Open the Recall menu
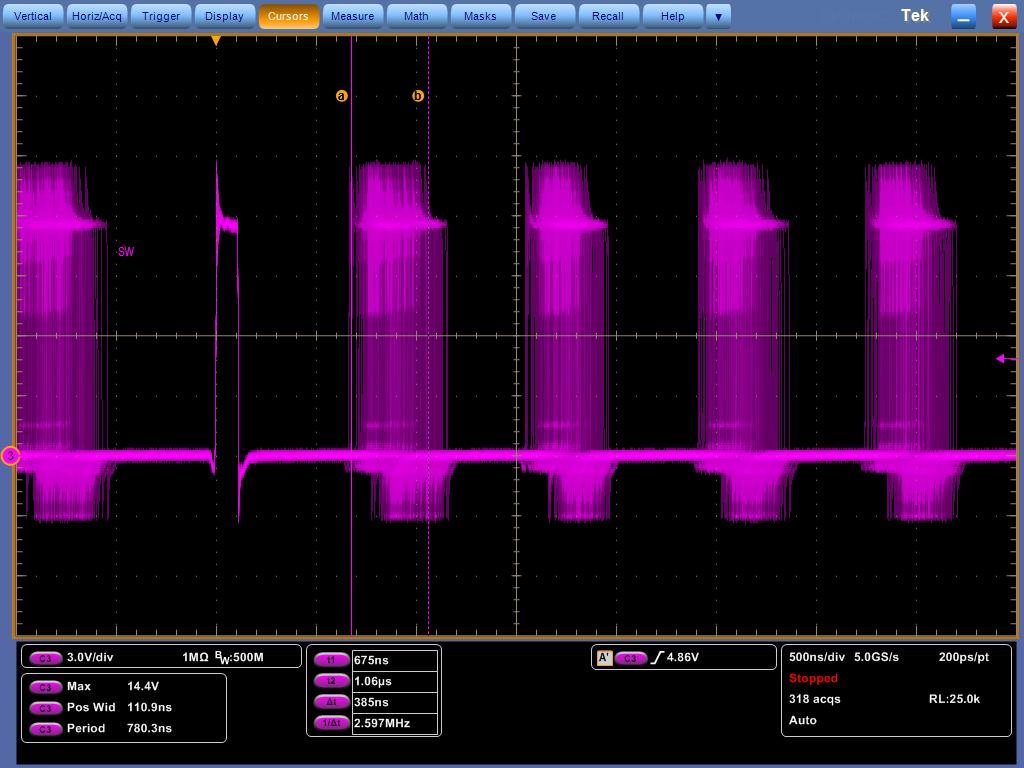1024x768 pixels. point(608,16)
